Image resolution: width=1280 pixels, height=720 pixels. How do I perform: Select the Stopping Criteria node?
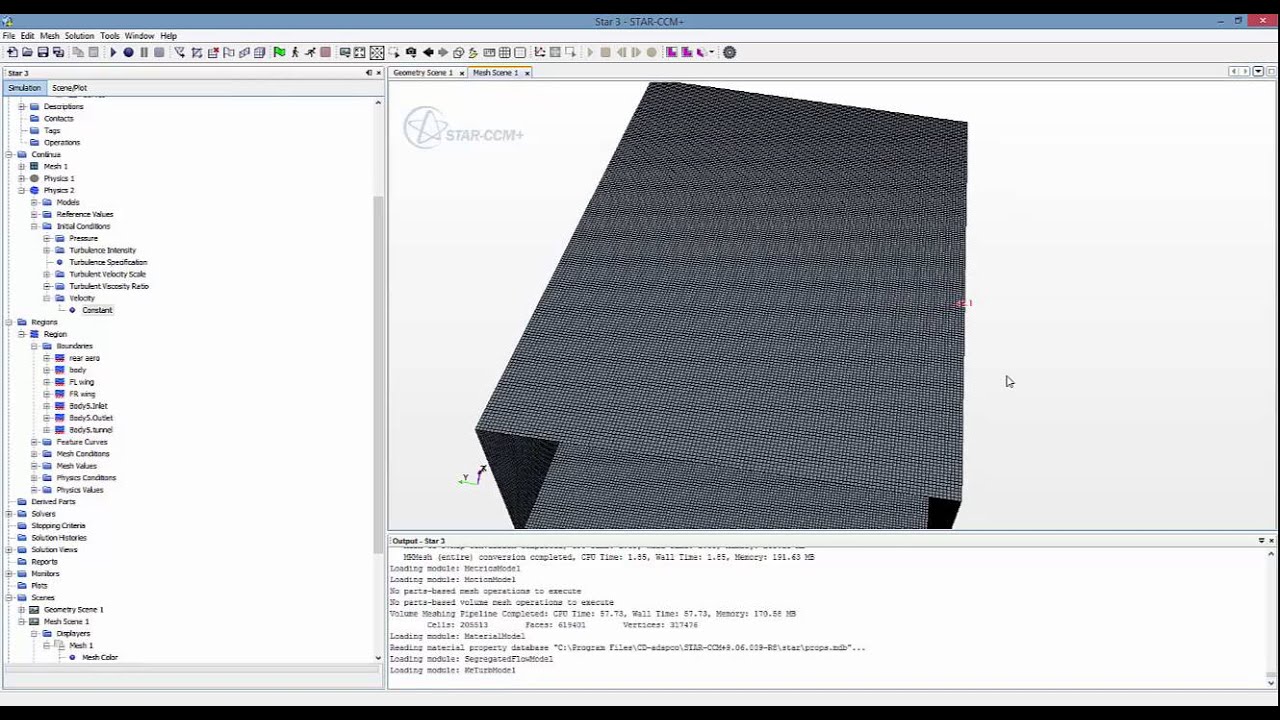tap(58, 526)
